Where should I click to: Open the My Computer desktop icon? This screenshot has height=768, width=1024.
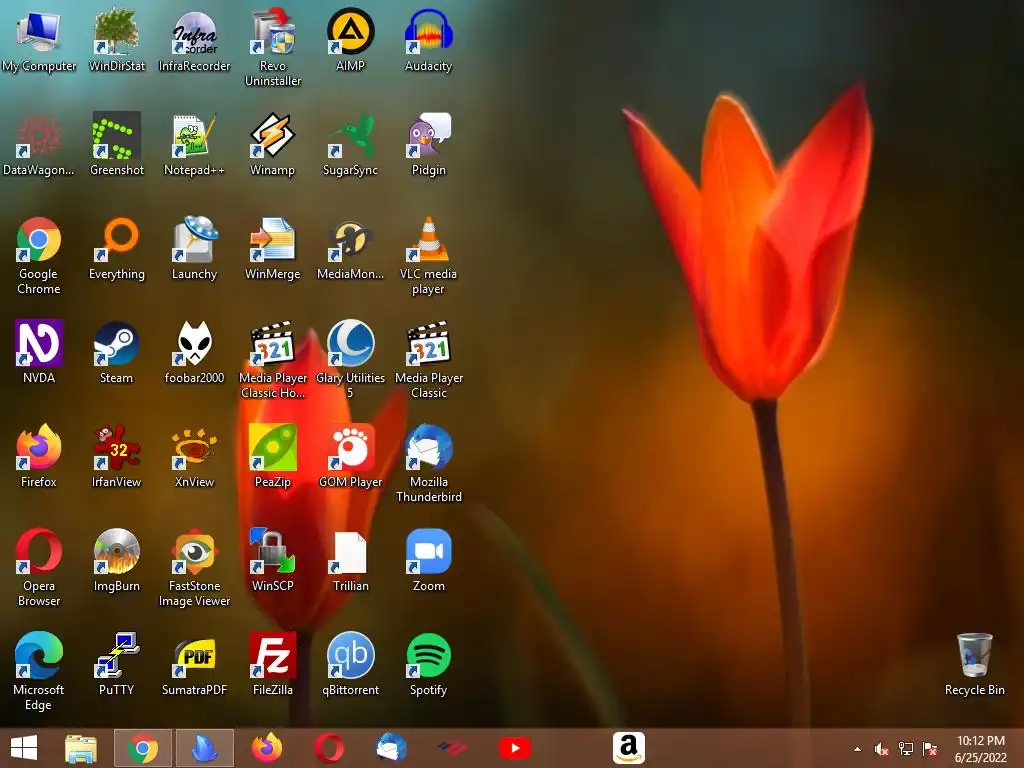(x=39, y=39)
